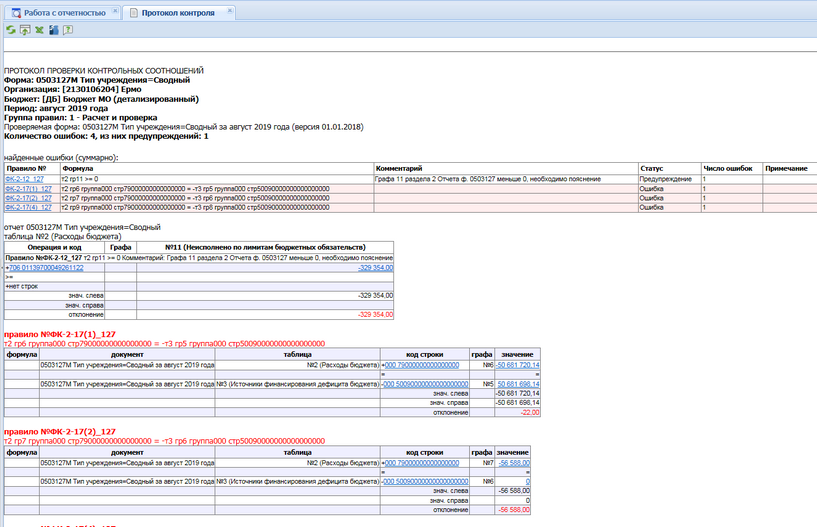Open operation code 706.01139700049261122 link
This screenshot has width=817, height=527.
pos(46,268)
